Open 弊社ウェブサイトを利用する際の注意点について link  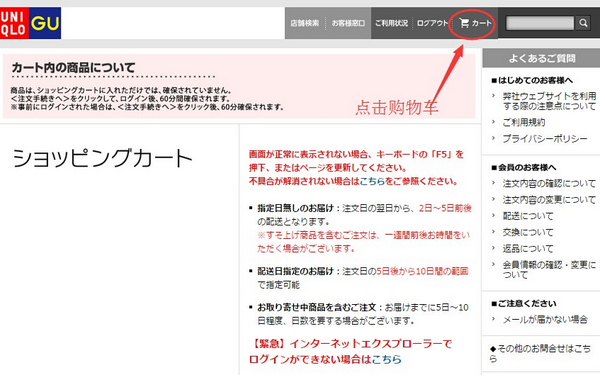[549, 101]
